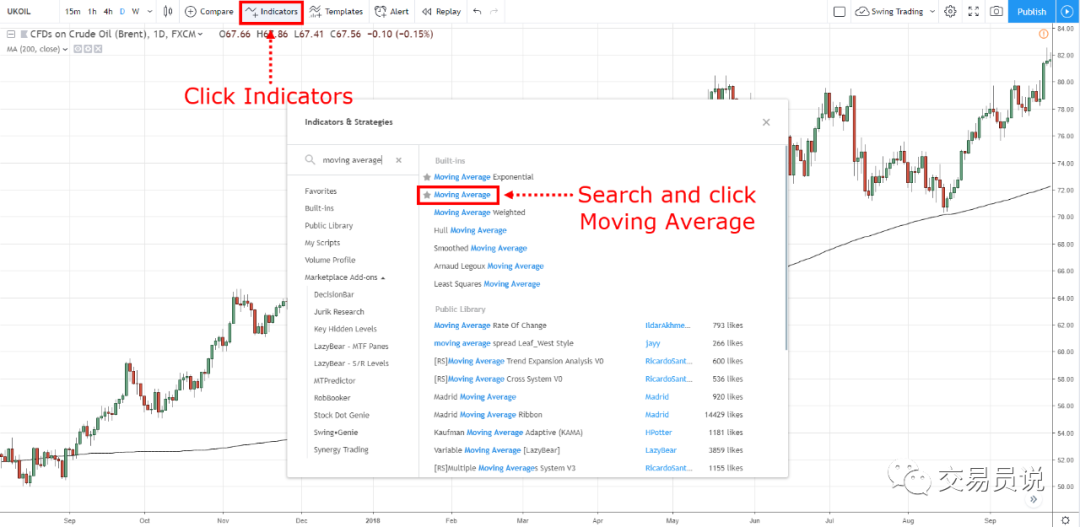
Task: Click the Compare symbol button
Action: click(x=209, y=11)
